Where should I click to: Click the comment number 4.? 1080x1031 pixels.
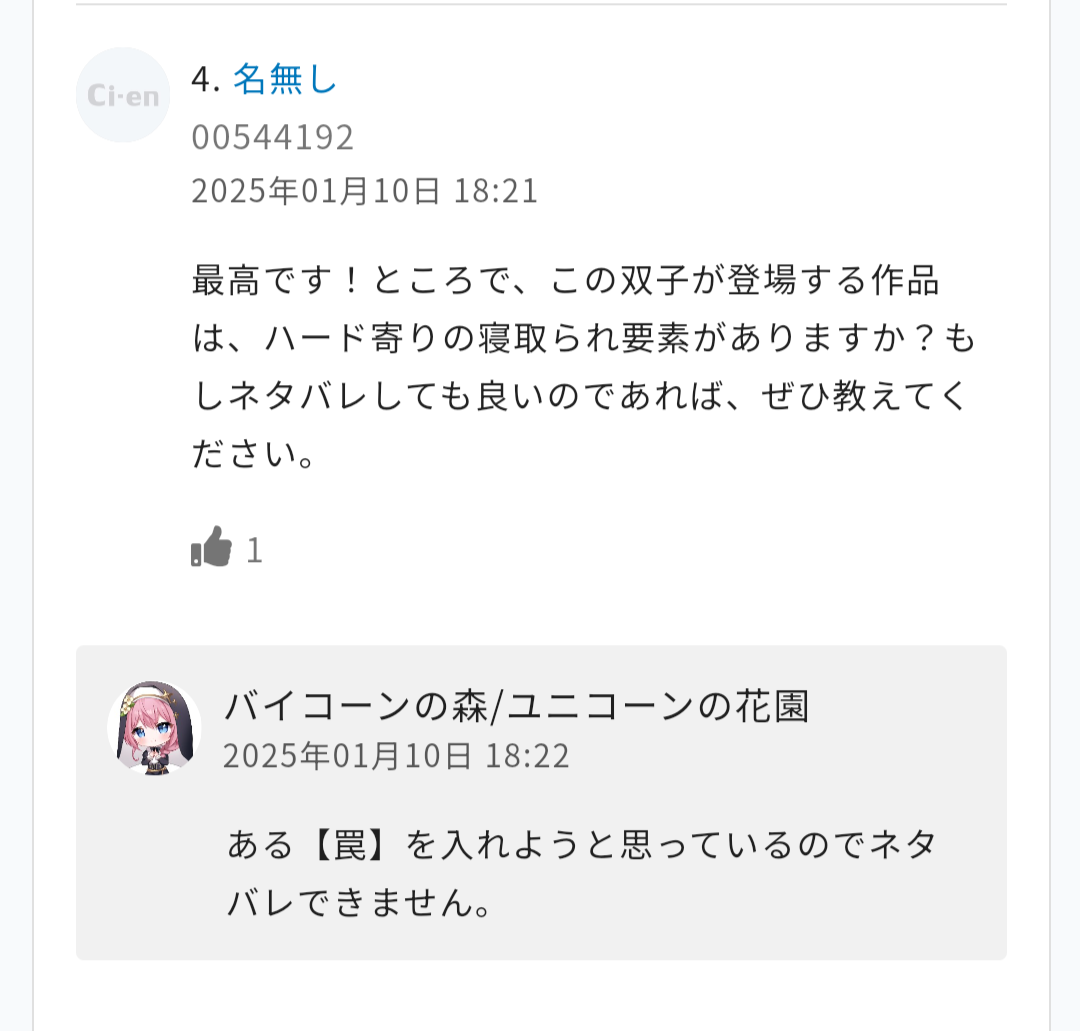[x=204, y=79]
